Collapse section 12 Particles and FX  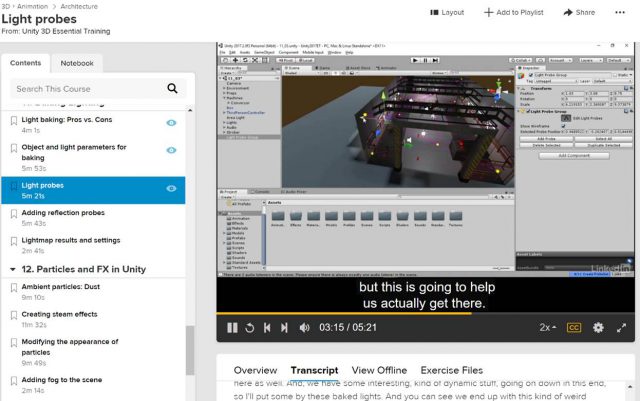13,270
